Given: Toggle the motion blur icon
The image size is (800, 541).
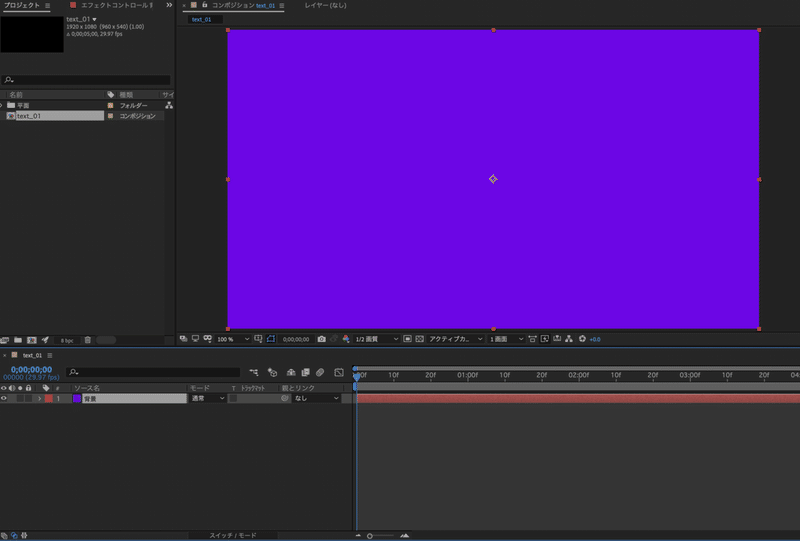Looking at the screenshot, I should [x=320, y=373].
